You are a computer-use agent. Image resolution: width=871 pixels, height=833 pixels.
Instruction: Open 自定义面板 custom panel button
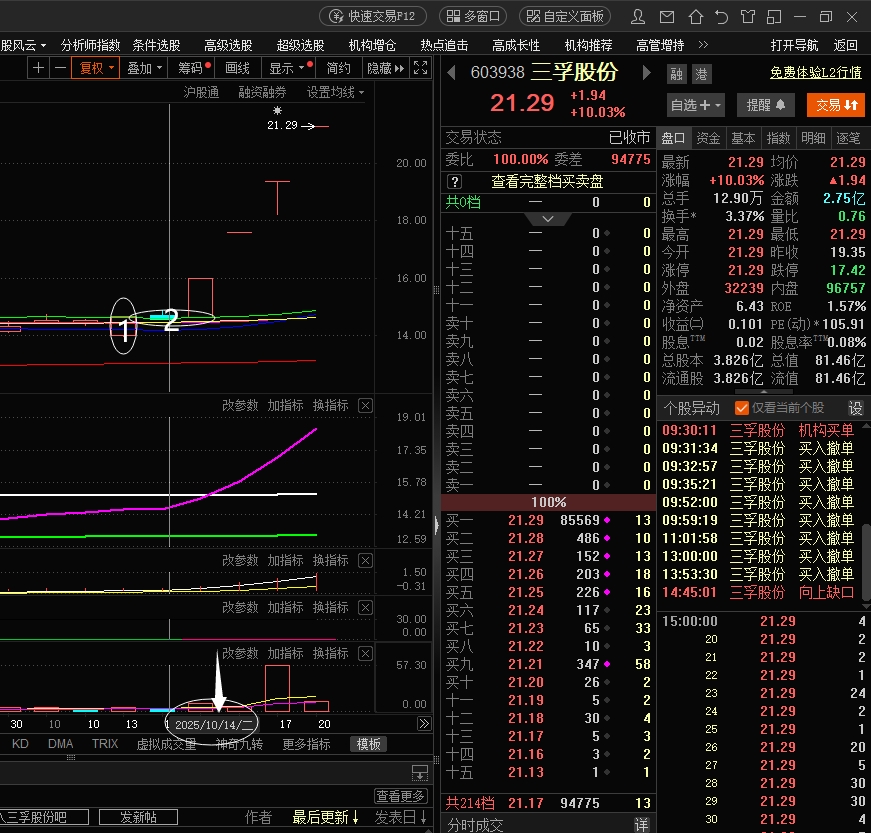coord(565,16)
